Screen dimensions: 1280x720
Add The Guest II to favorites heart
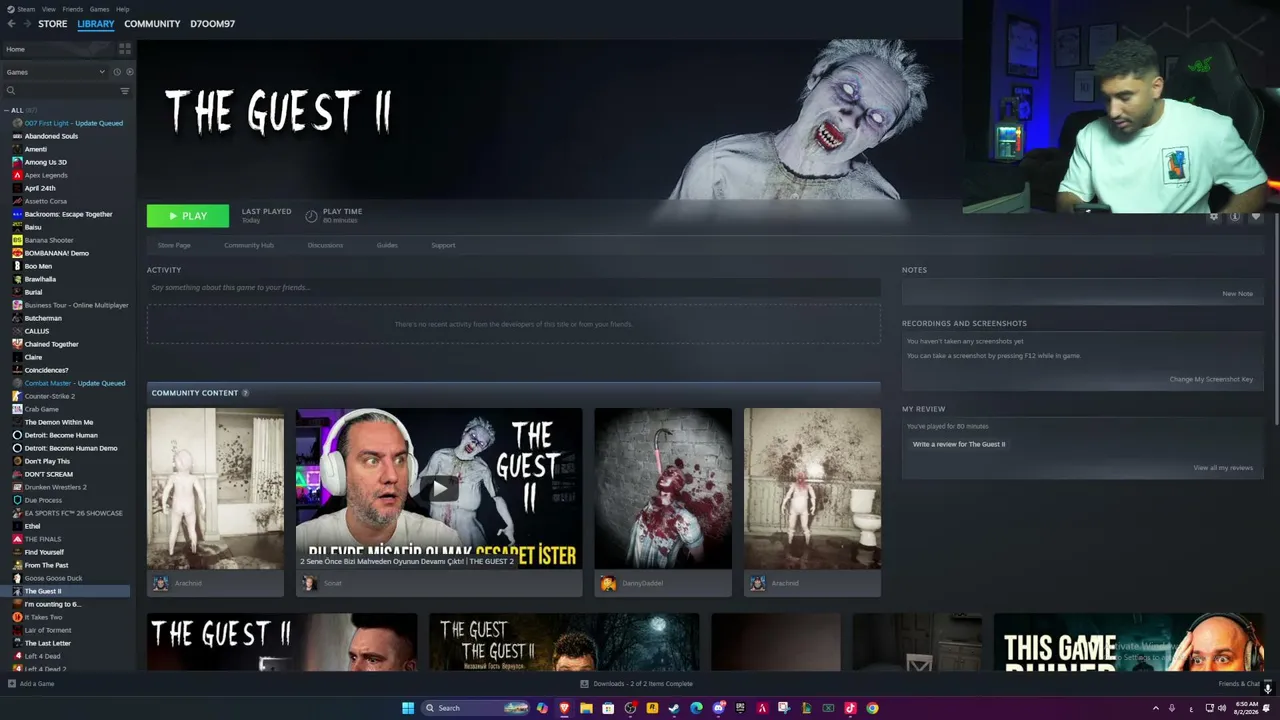(x=1256, y=216)
